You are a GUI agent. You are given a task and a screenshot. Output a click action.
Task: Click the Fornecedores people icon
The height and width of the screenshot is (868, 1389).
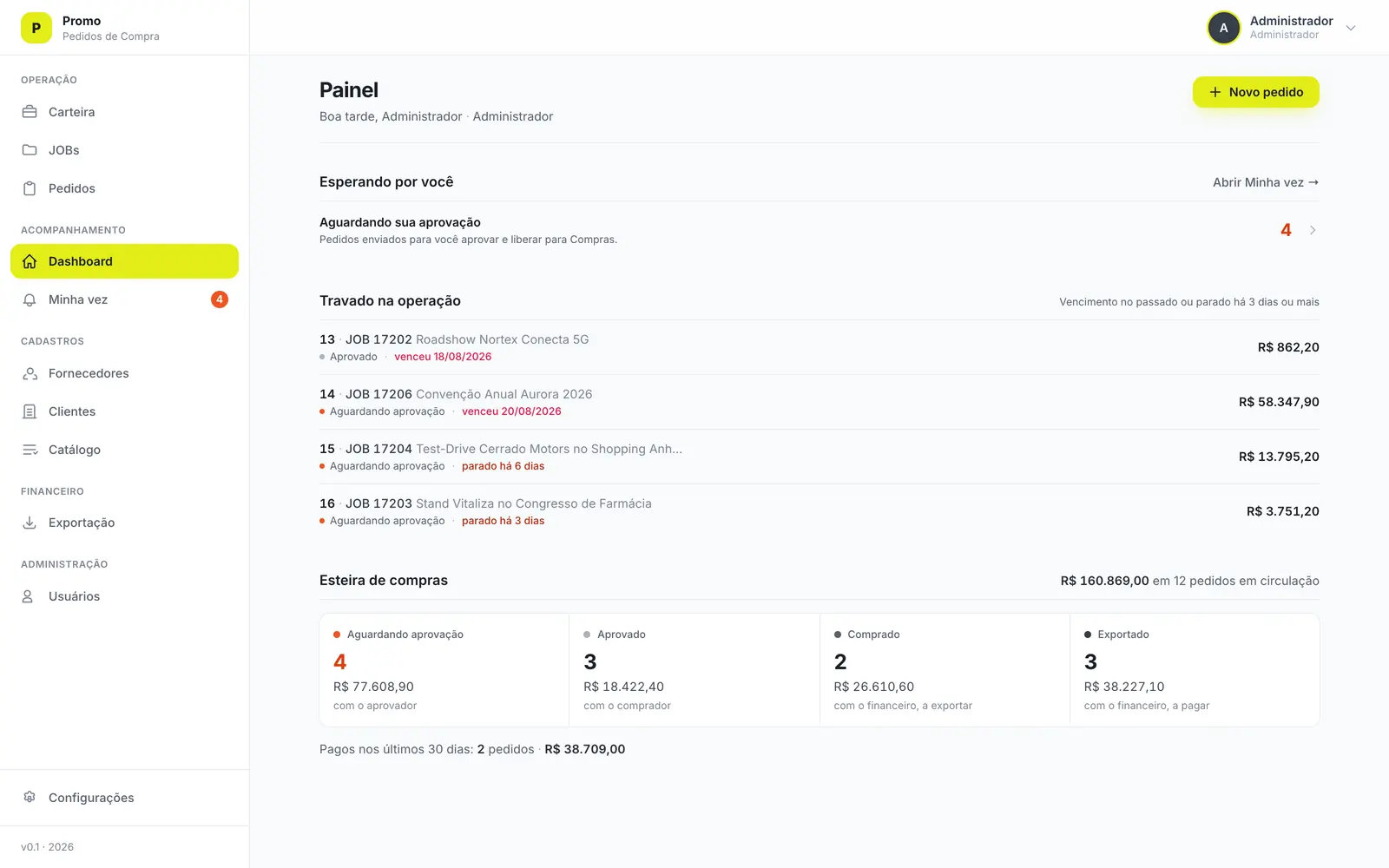point(30,373)
